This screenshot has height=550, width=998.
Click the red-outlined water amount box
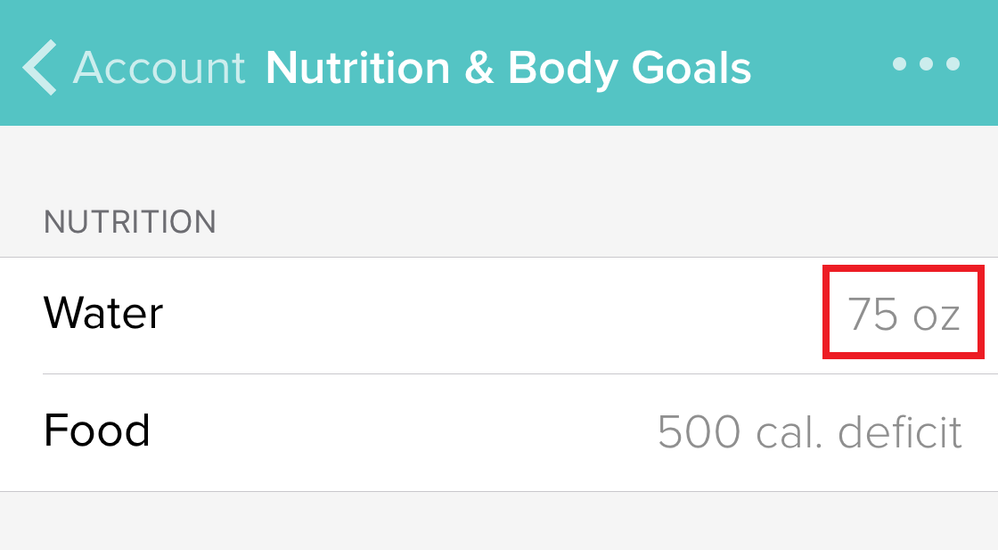click(x=903, y=312)
